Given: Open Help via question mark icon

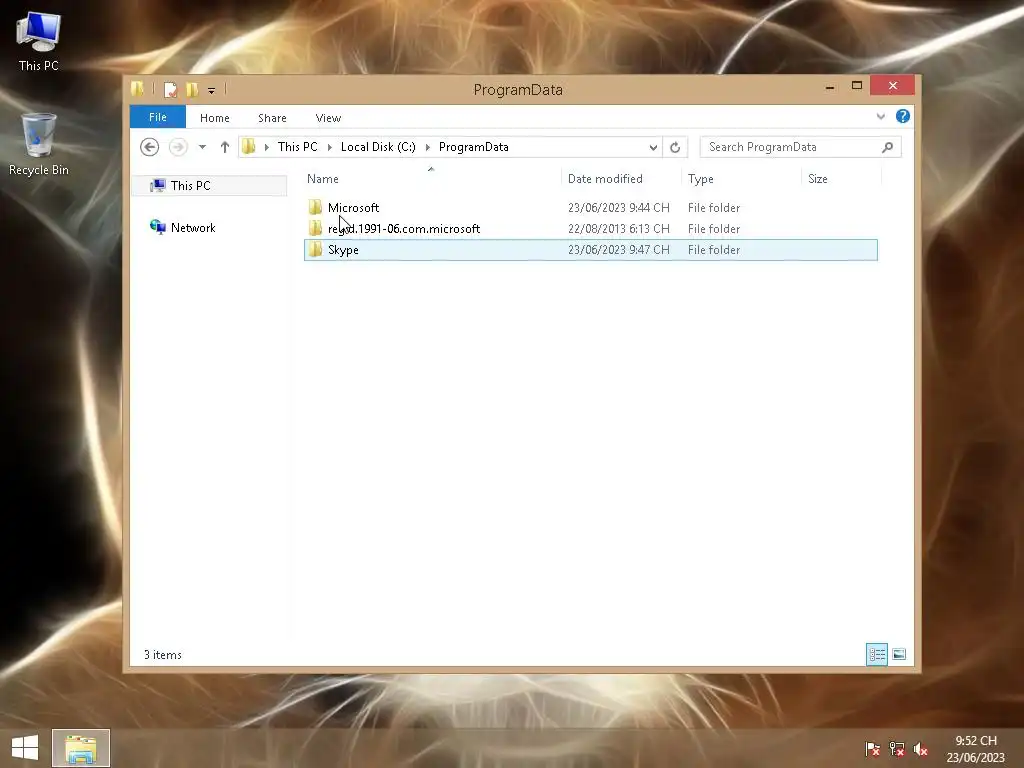Looking at the screenshot, I should coord(903,116).
